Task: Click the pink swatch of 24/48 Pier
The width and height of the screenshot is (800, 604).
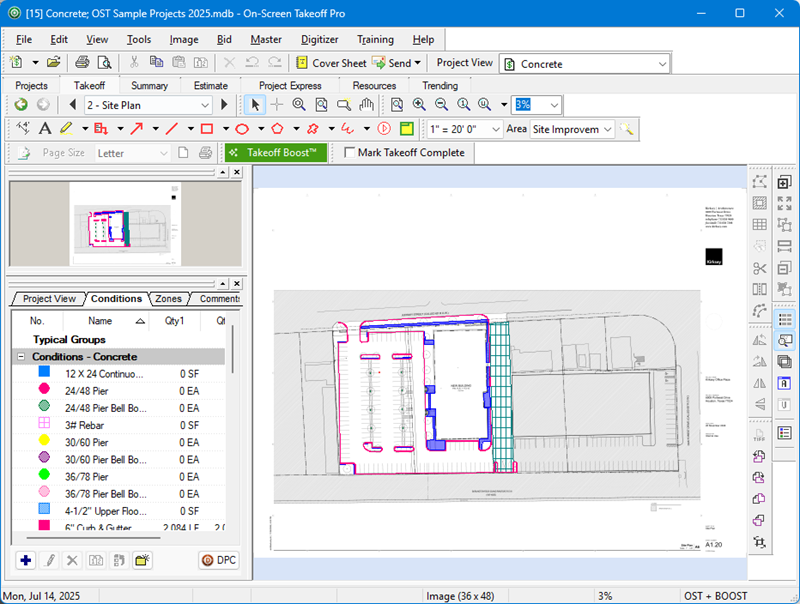Action: point(44,389)
